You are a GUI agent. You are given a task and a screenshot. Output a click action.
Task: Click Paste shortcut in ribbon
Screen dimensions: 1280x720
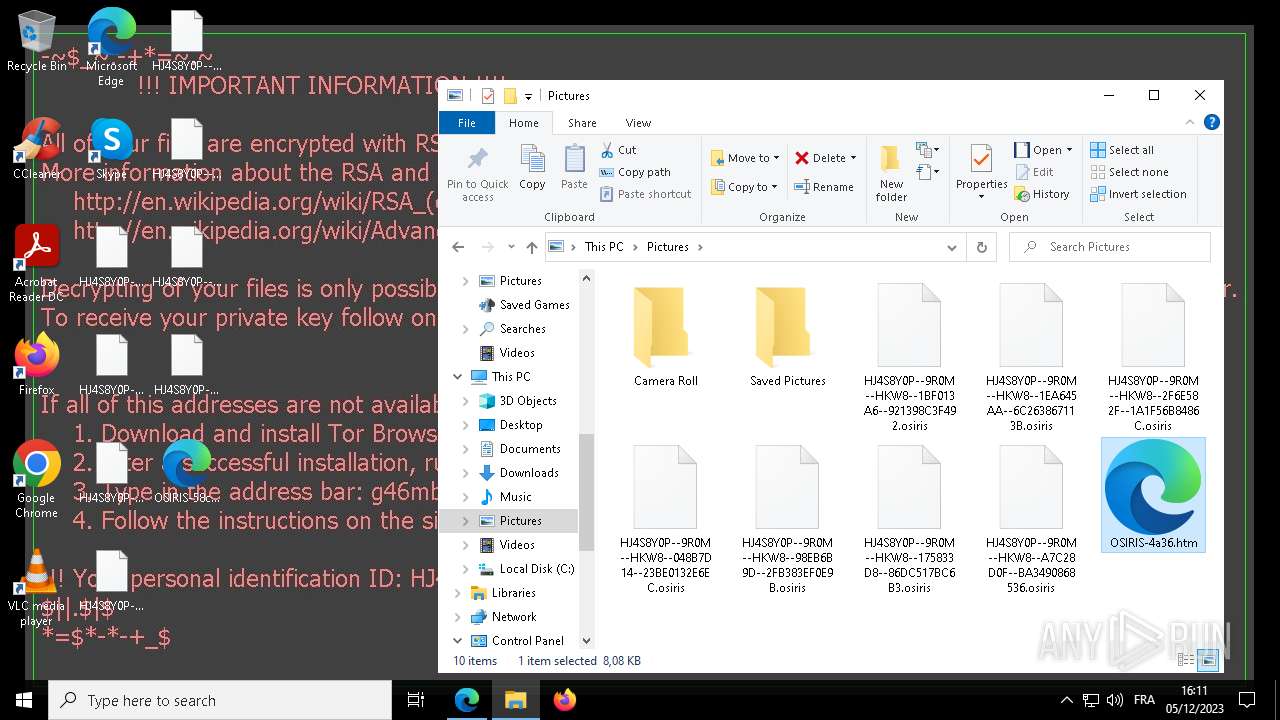[645, 194]
